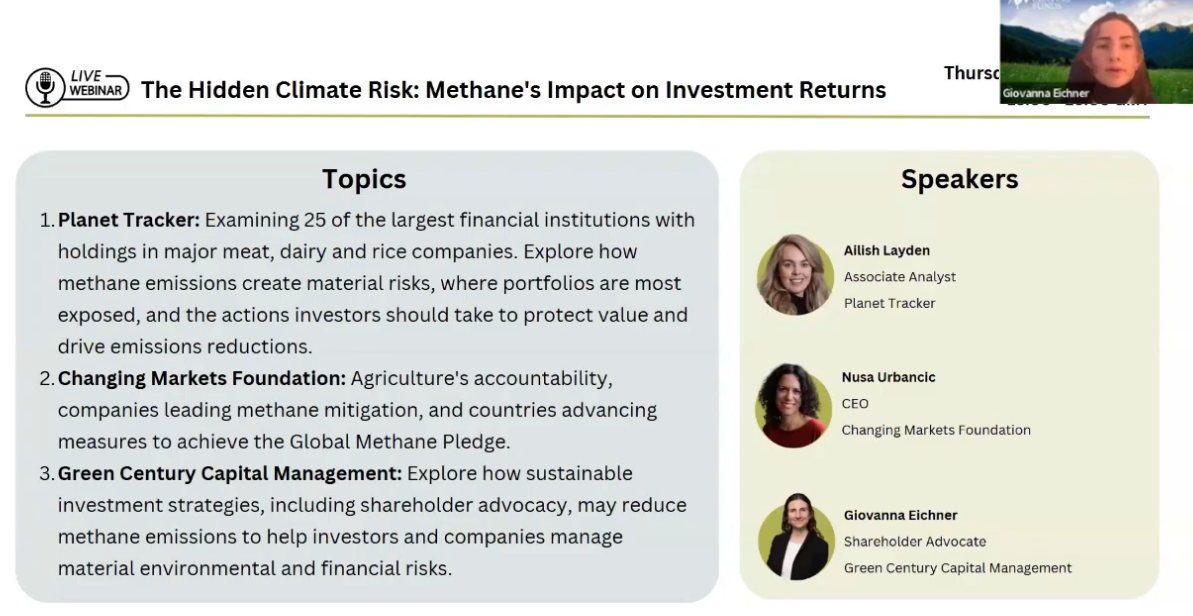1193x616 pixels.
Task: Click Giovanna Eichner's photo in the Speakers panel
Action: point(795,538)
